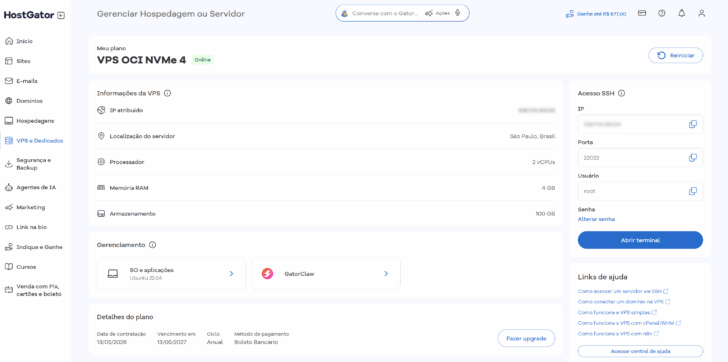Click the Link na bio chain icon

click(x=8, y=227)
